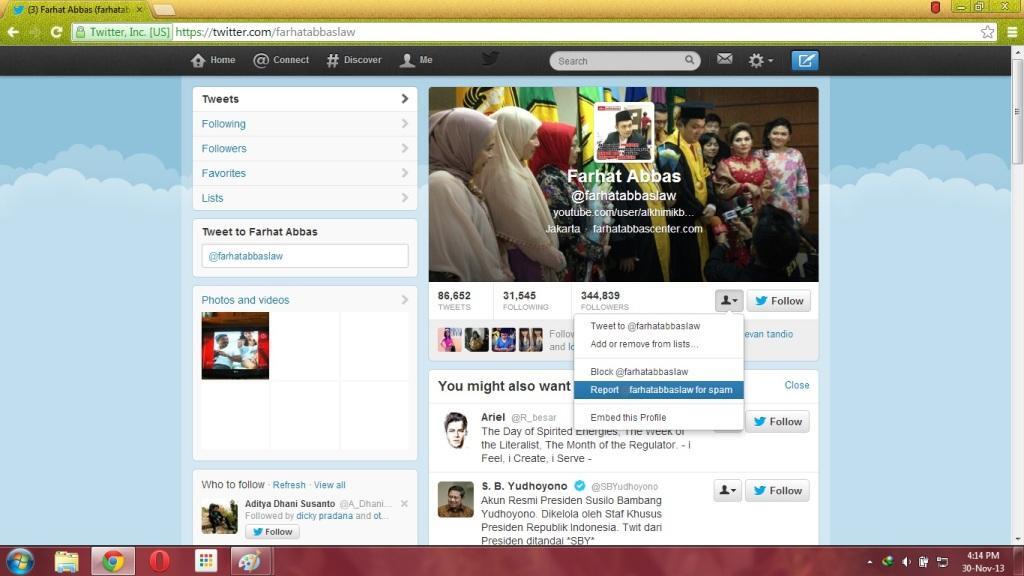View the 344,839 followers count
This screenshot has width=1024, height=576.
tap(605, 300)
